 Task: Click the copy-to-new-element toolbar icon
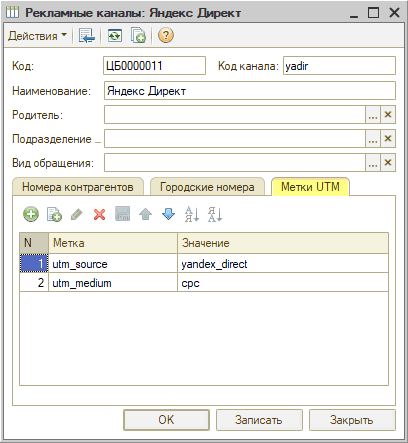click(138, 35)
